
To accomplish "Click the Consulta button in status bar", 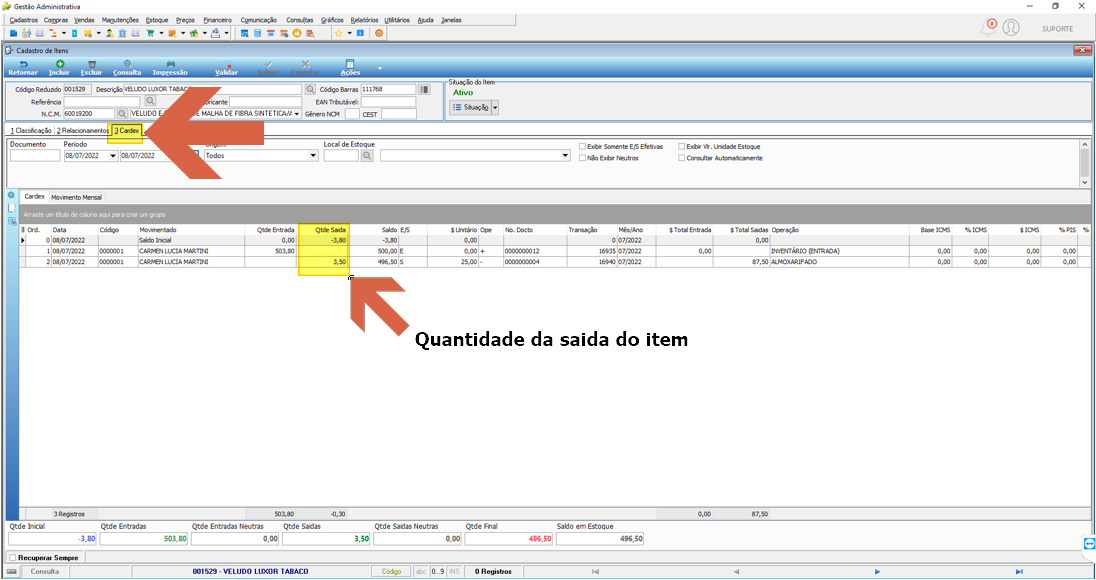I will 45,572.
